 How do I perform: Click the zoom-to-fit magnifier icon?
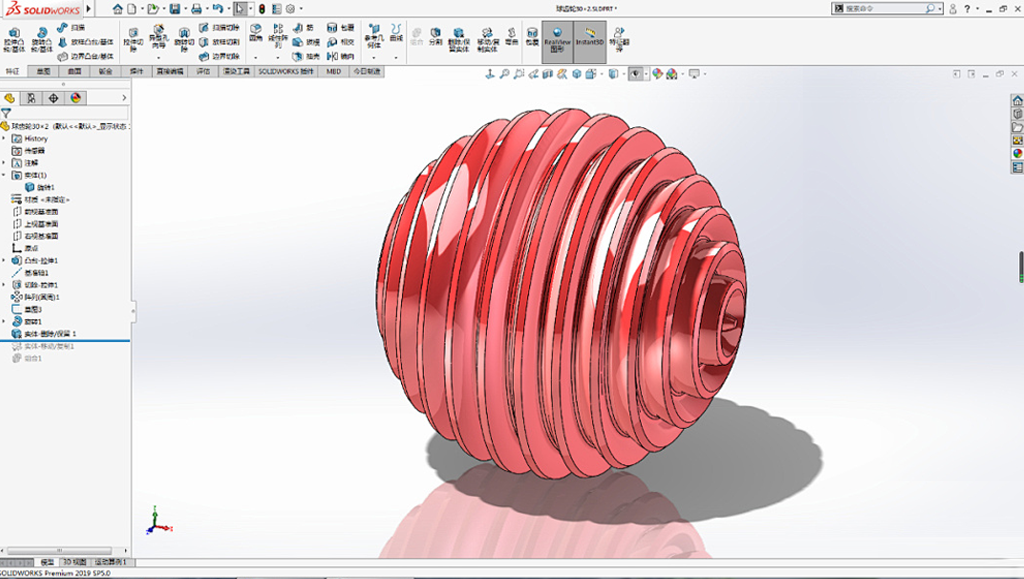(x=505, y=74)
